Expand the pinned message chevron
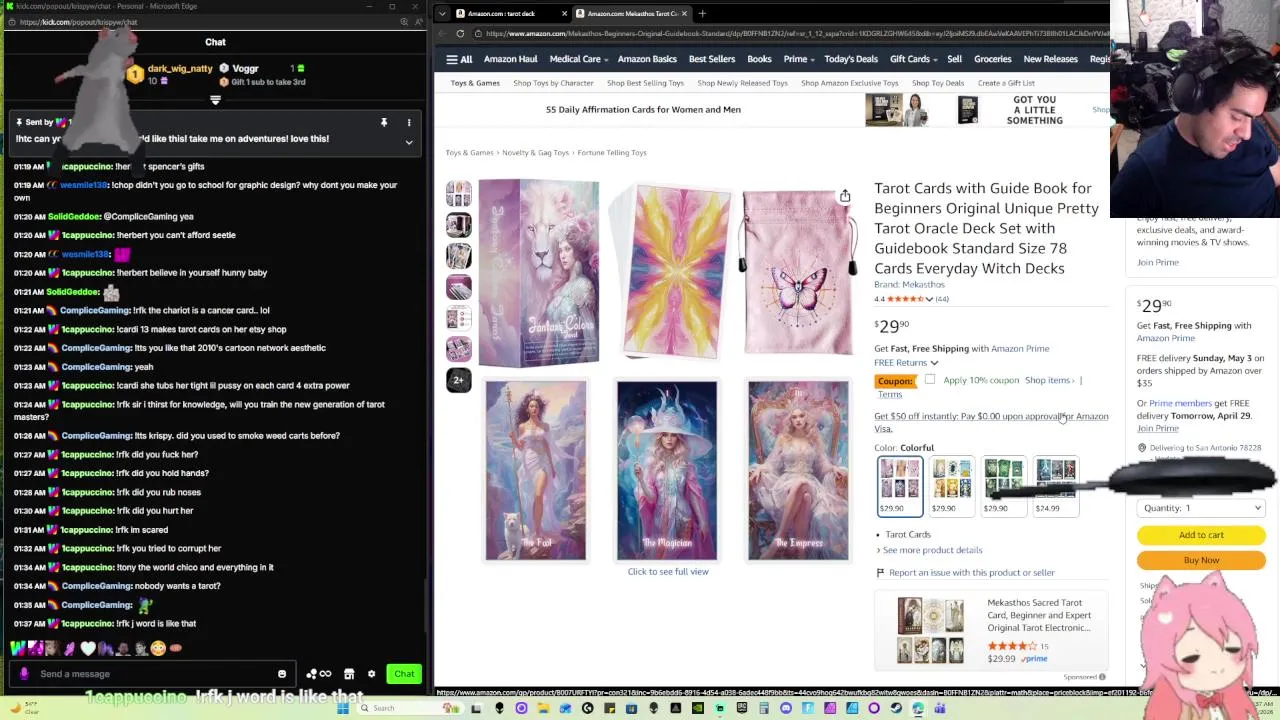This screenshot has height=720, width=1280. click(408, 142)
